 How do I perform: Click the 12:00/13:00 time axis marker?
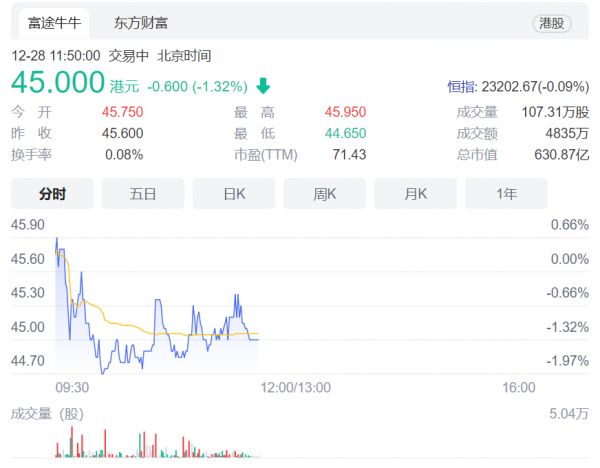(x=295, y=387)
